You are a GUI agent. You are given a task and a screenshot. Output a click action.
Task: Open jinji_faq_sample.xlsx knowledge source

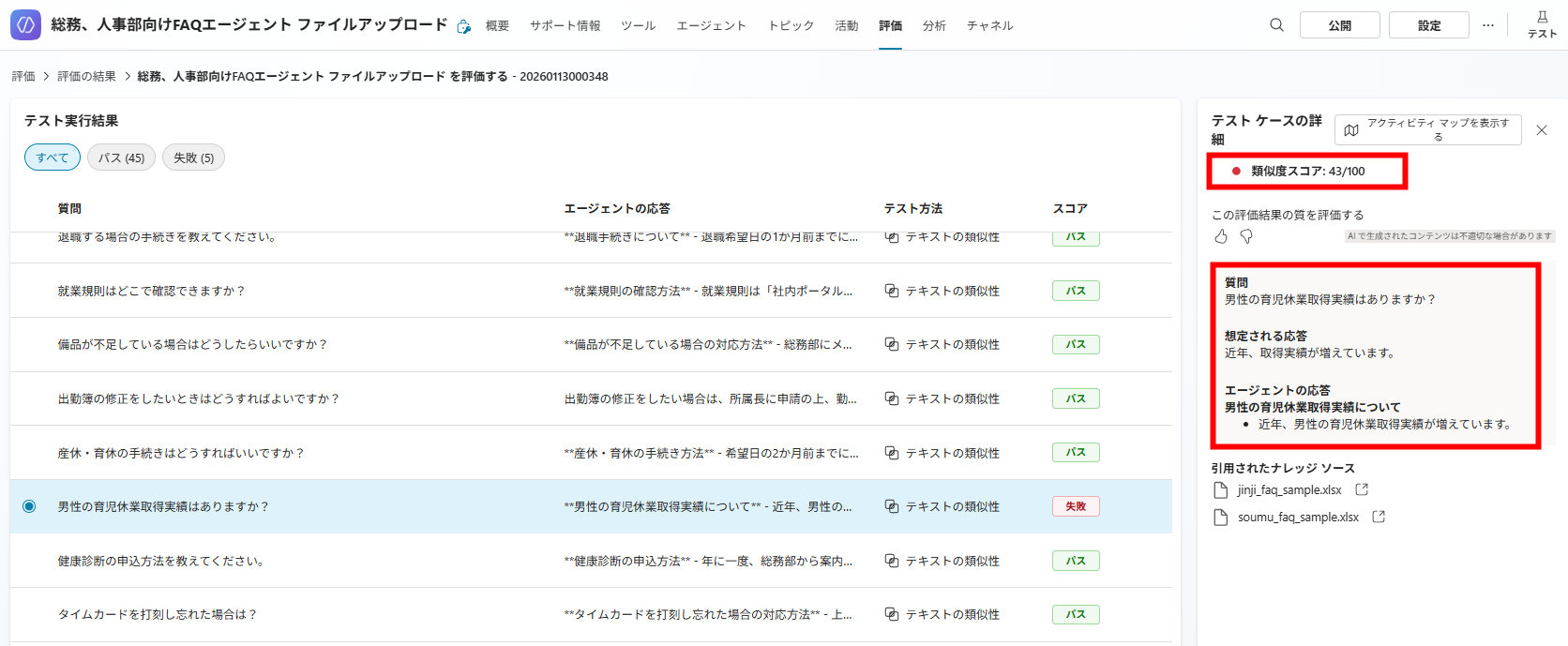point(1289,490)
